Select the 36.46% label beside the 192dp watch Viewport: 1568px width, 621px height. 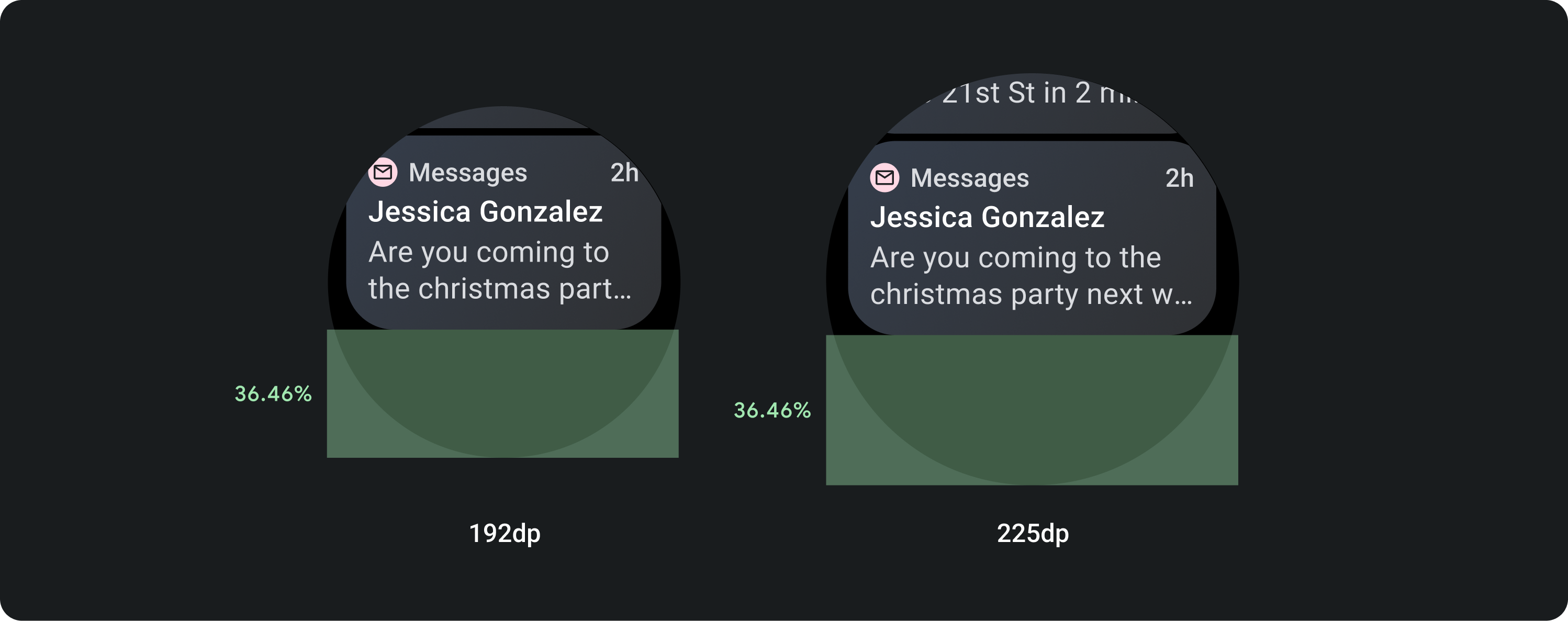[273, 394]
